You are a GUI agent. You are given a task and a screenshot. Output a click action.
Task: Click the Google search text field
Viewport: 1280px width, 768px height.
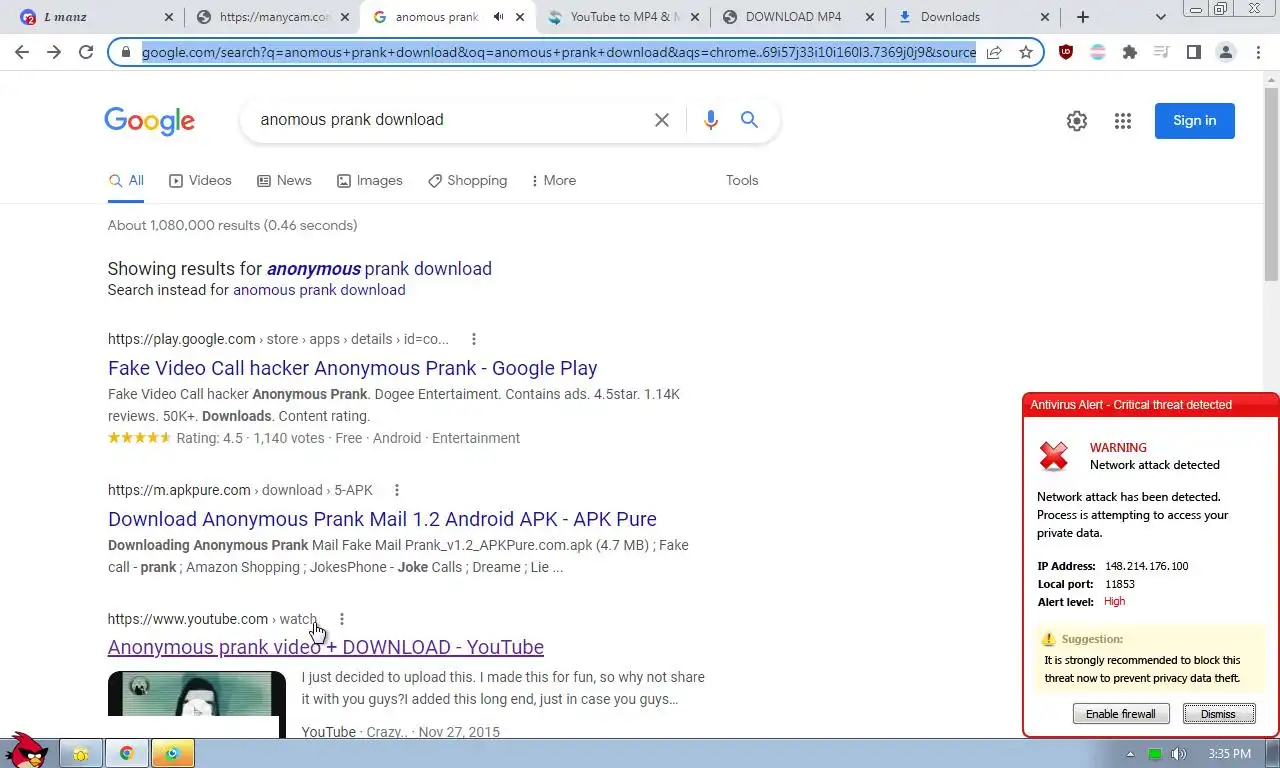(x=450, y=120)
